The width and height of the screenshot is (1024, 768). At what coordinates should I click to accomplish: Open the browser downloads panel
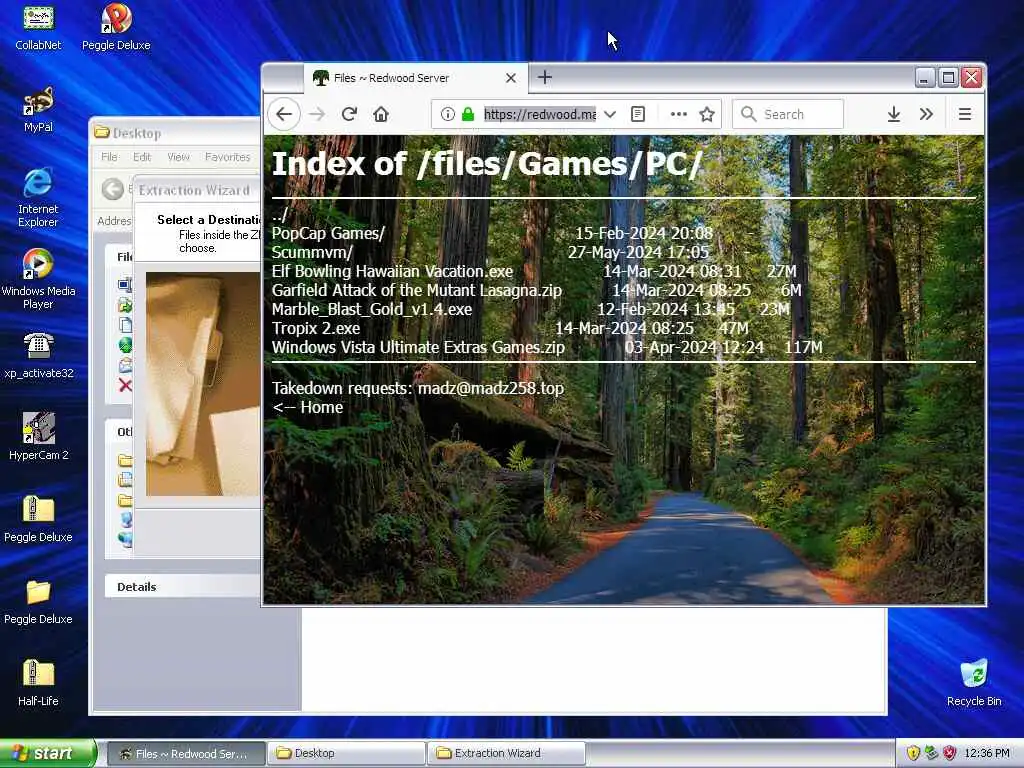click(x=894, y=114)
